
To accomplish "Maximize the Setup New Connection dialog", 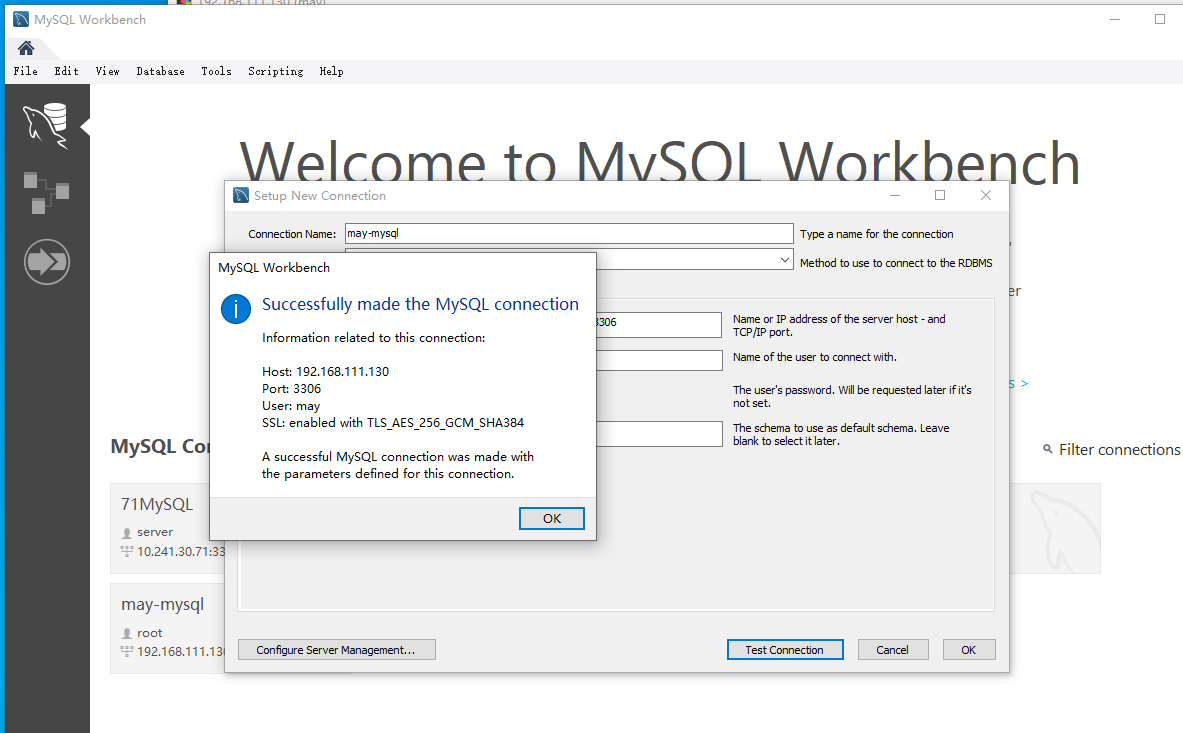I will tap(940, 195).
